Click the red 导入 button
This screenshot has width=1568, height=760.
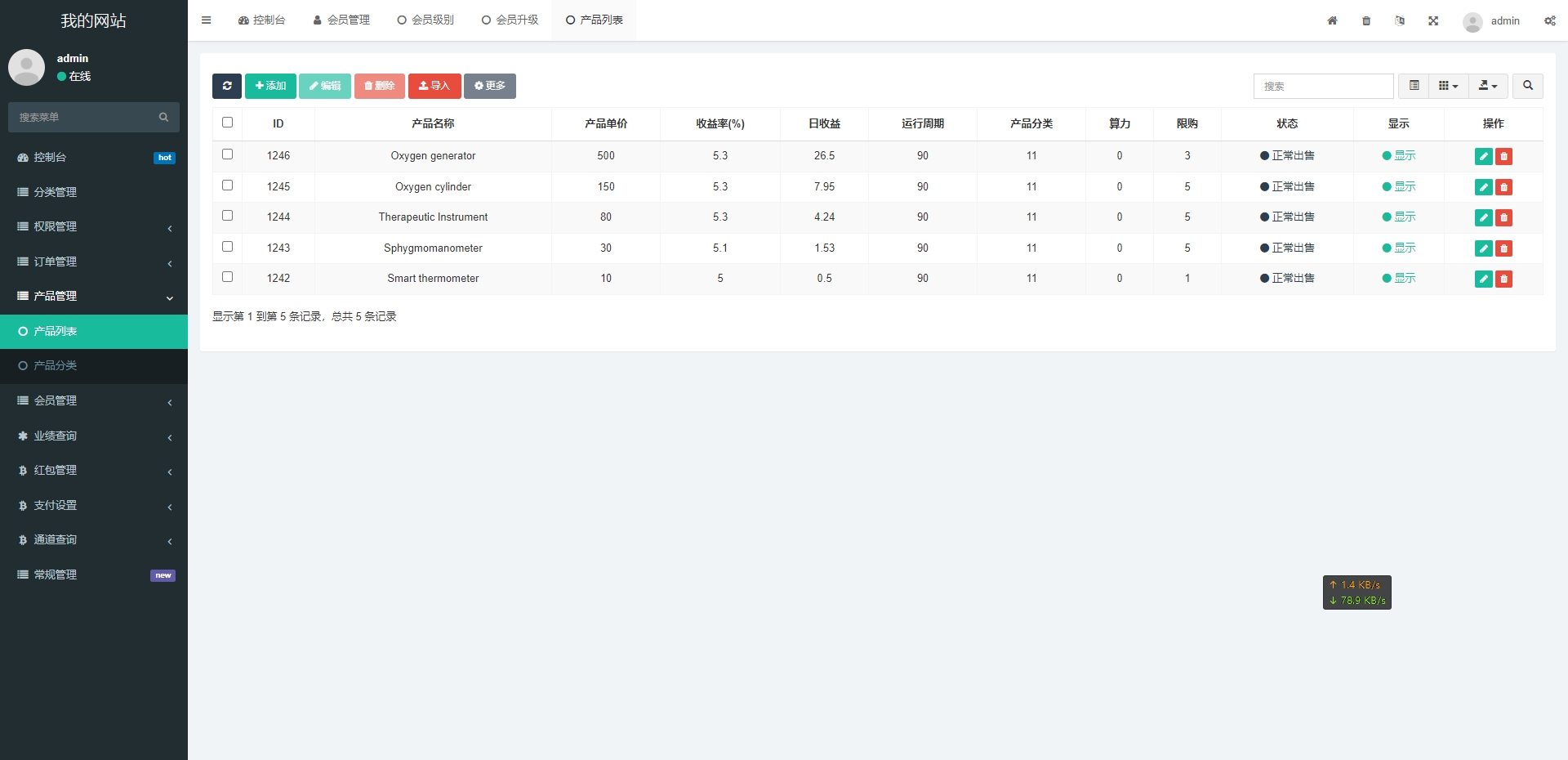(x=434, y=86)
